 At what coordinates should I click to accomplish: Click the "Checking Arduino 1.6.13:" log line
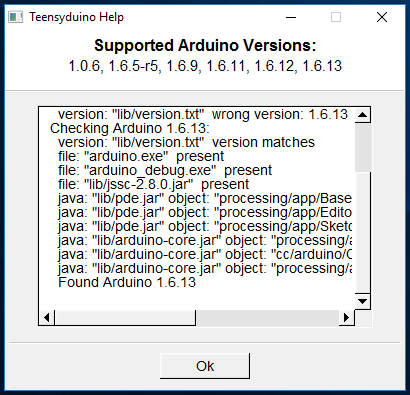(130, 128)
